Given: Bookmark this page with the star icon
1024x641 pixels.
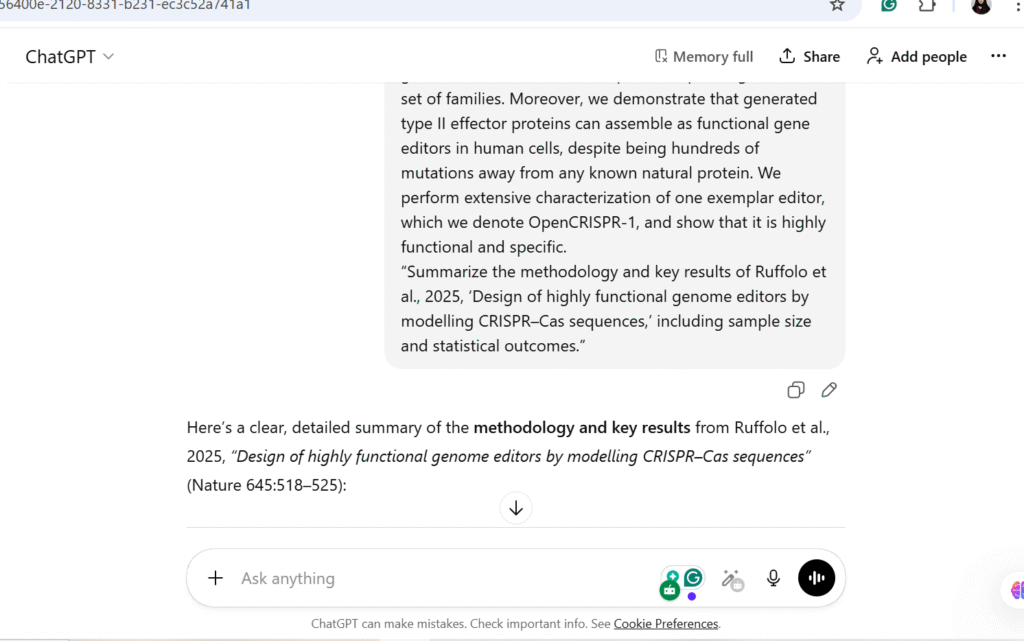Looking at the screenshot, I should (837, 5).
